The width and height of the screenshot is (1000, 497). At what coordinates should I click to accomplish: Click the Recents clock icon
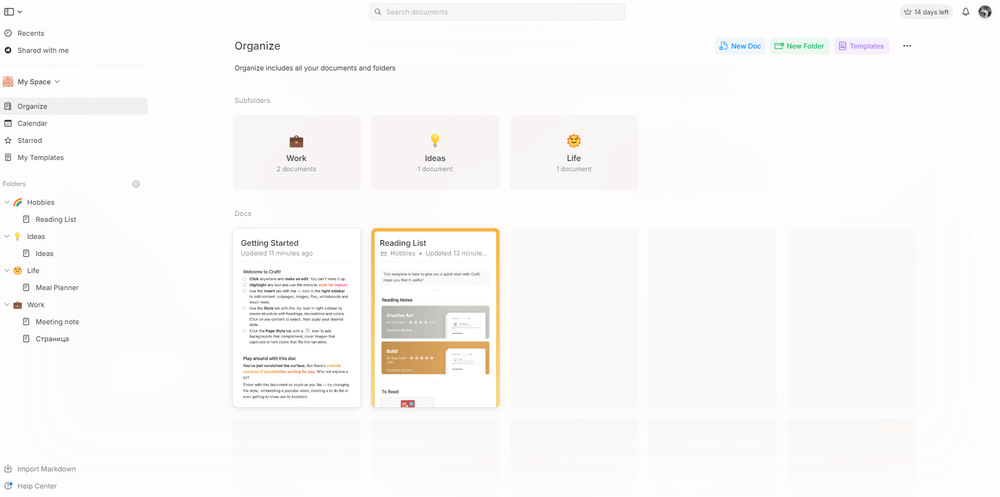(x=8, y=33)
